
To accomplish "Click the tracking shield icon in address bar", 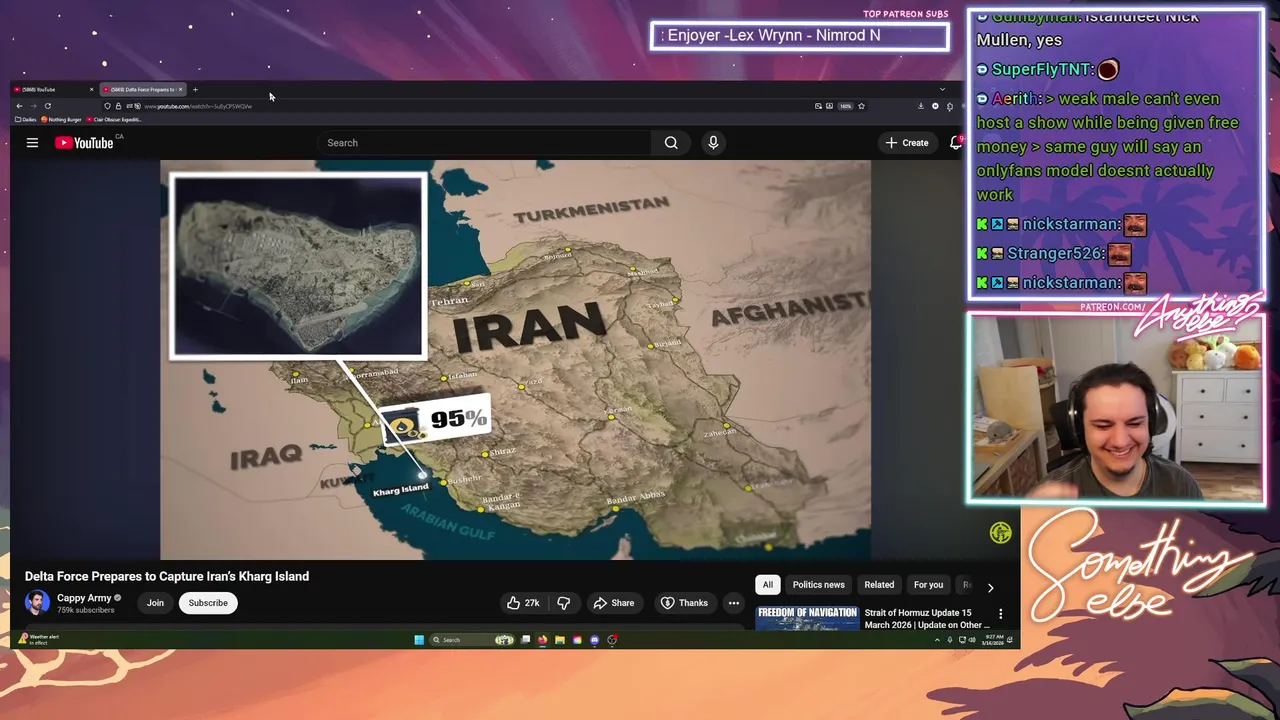I will pyautogui.click(x=107, y=106).
